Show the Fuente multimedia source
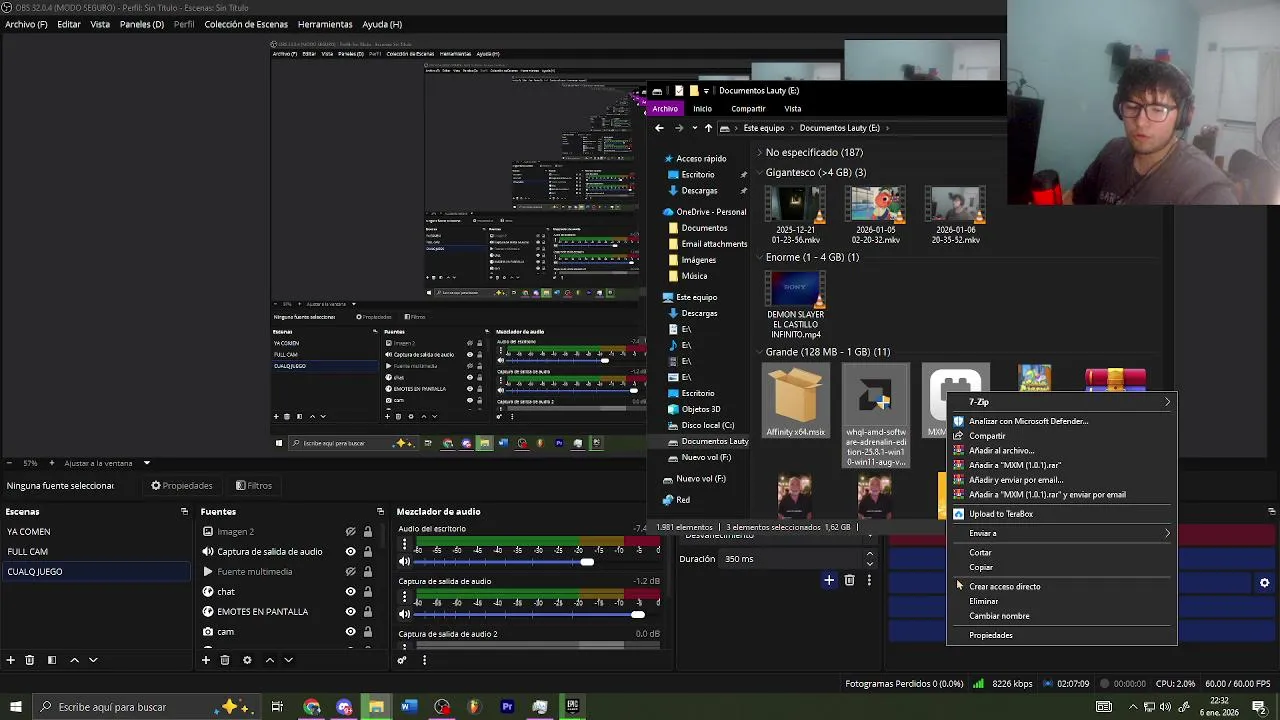The image size is (1280, 720). coord(350,572)
